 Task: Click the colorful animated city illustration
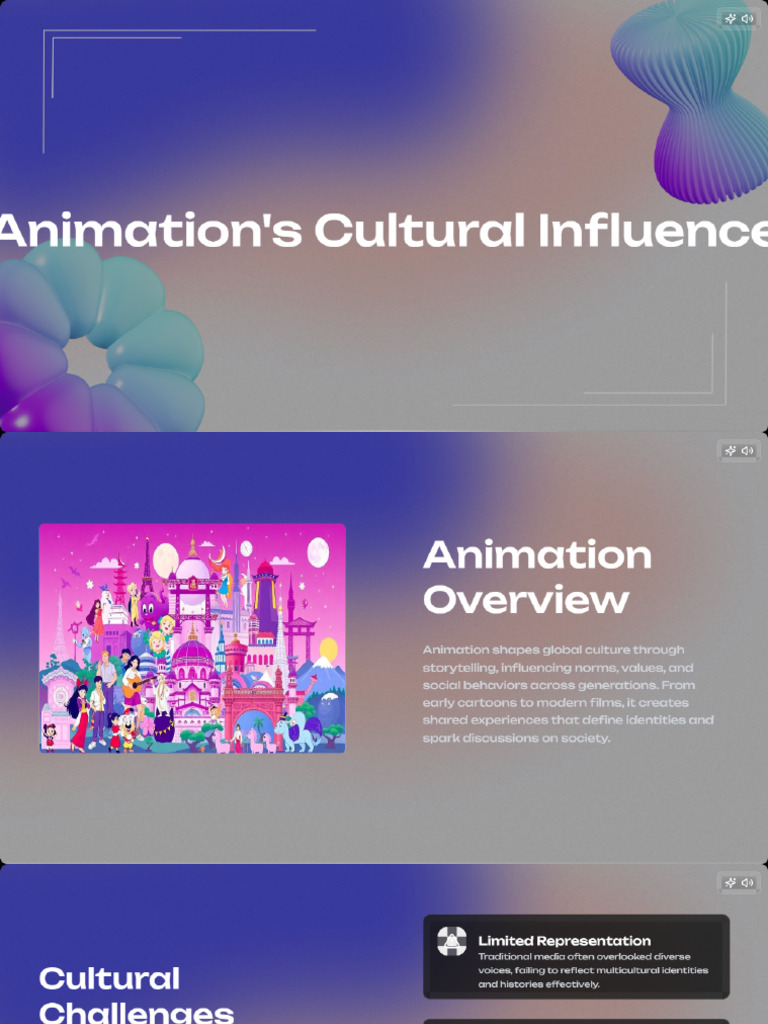coord(192,639)
